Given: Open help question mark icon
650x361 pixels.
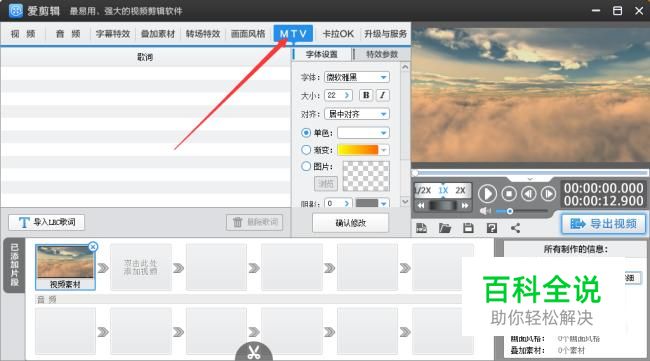Looking at the screenshot, I should pos(492,228).
